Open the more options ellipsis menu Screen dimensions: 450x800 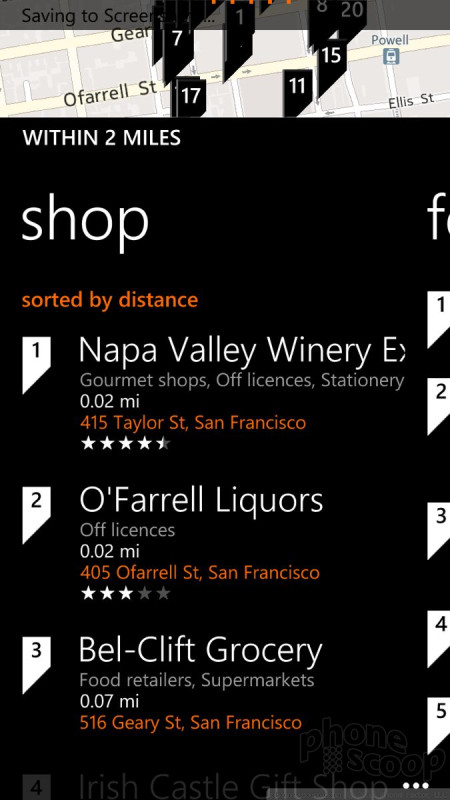click(x=418, y=786)
